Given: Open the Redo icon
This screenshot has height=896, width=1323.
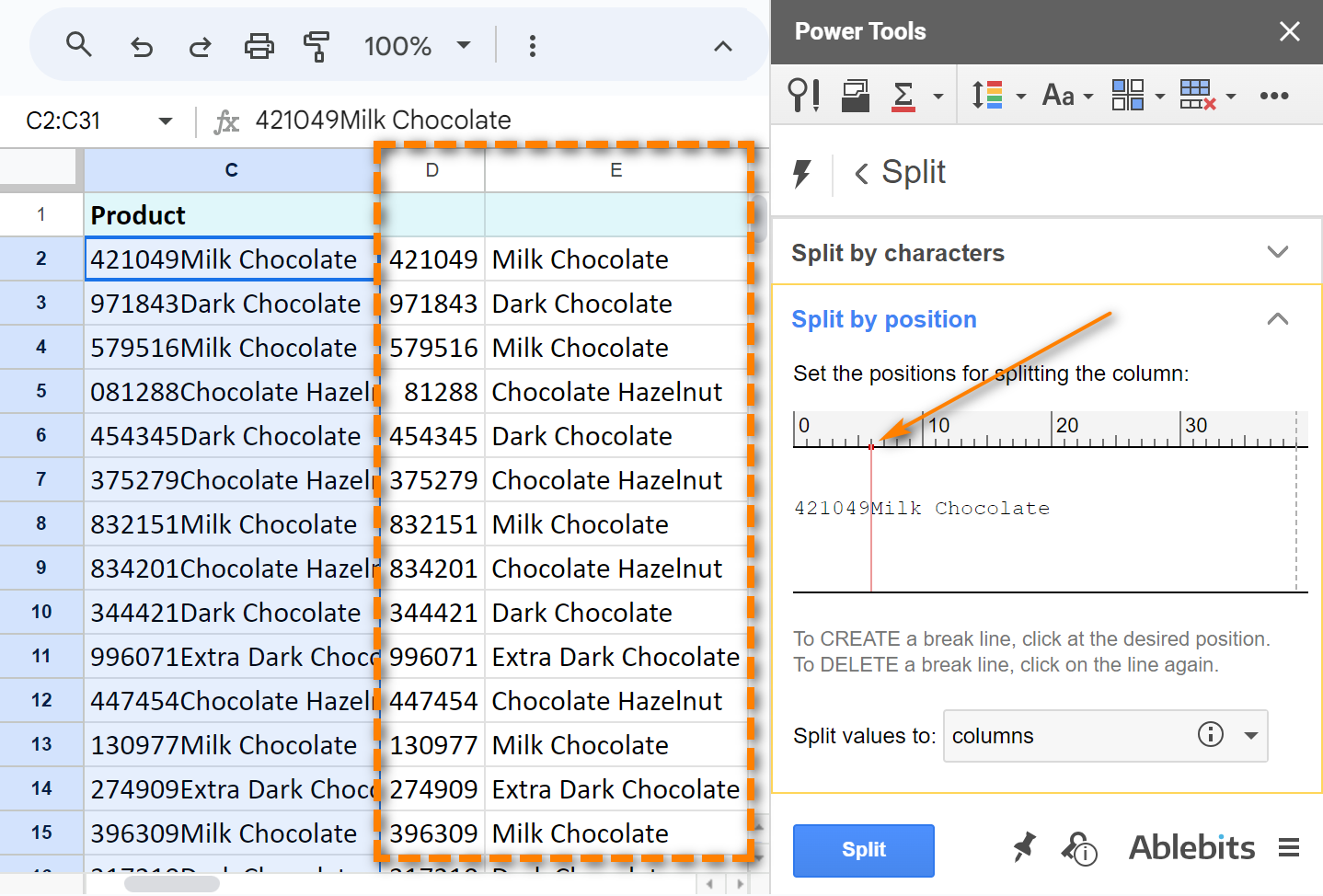Looking at the screenshot, I should tap(200, 46).
